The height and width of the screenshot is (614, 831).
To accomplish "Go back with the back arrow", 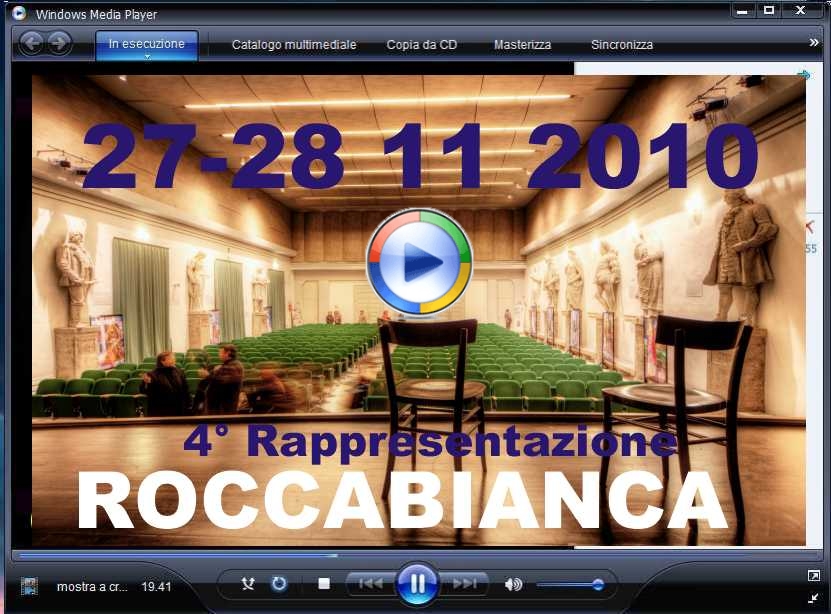I will click(x=32, y=43).
